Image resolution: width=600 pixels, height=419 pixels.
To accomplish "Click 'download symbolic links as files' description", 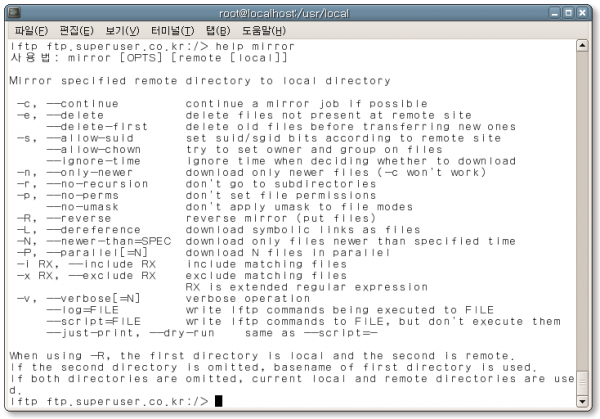I will pyautogui.click(x=303, y=230).
